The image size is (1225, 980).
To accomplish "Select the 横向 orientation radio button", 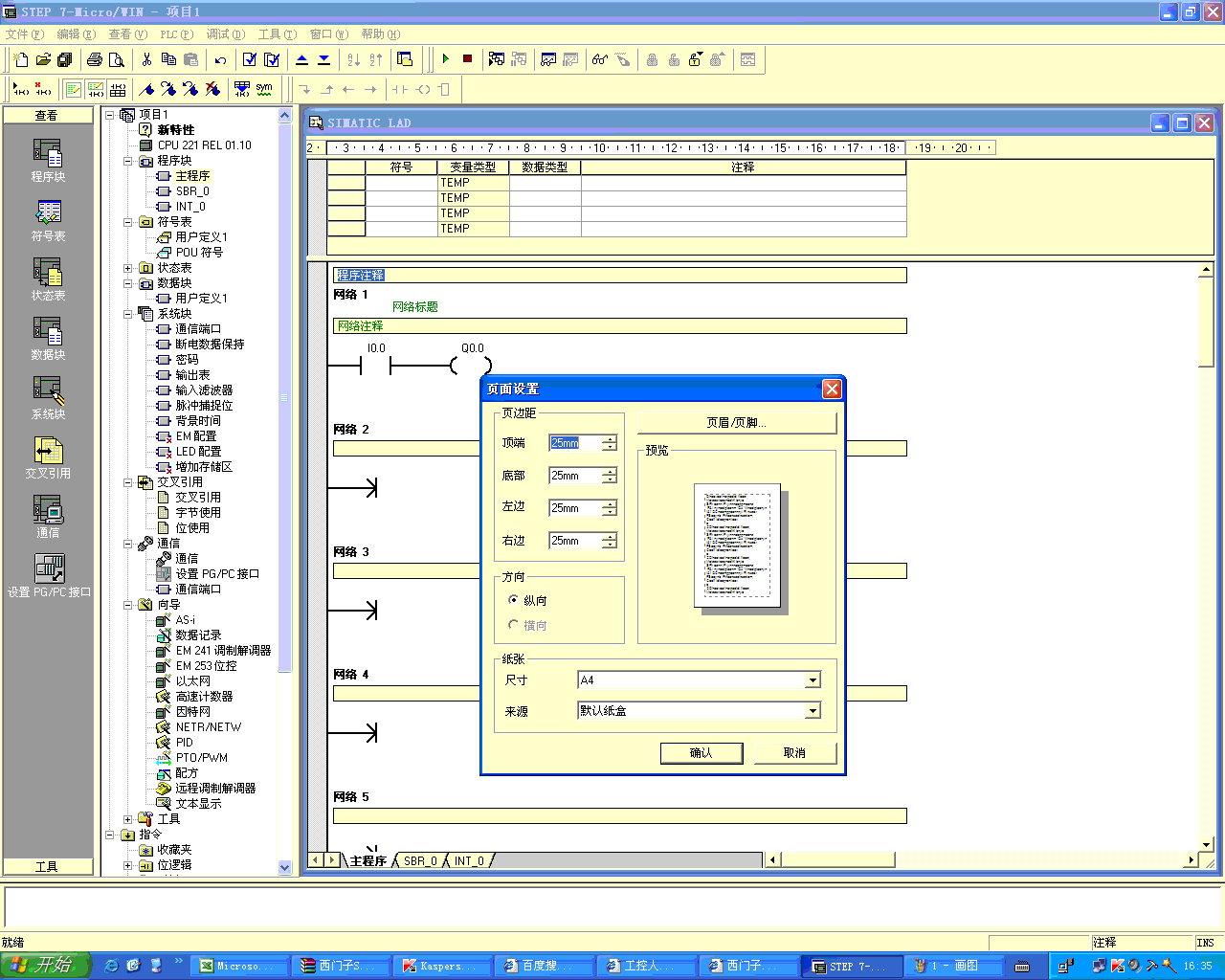I will tap(514, 625).
